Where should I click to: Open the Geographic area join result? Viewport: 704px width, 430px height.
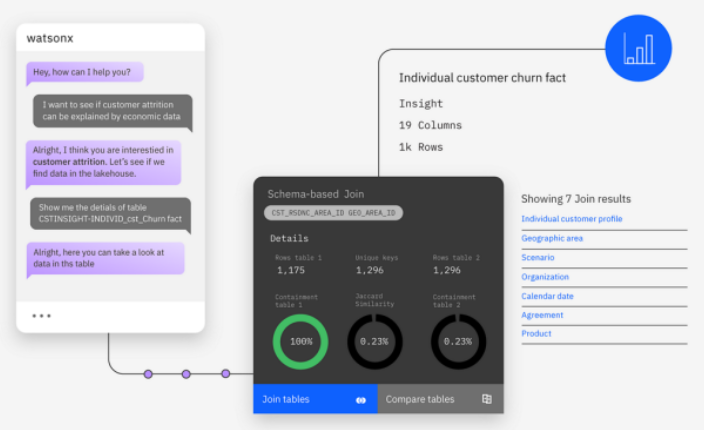tap(551, 238)
